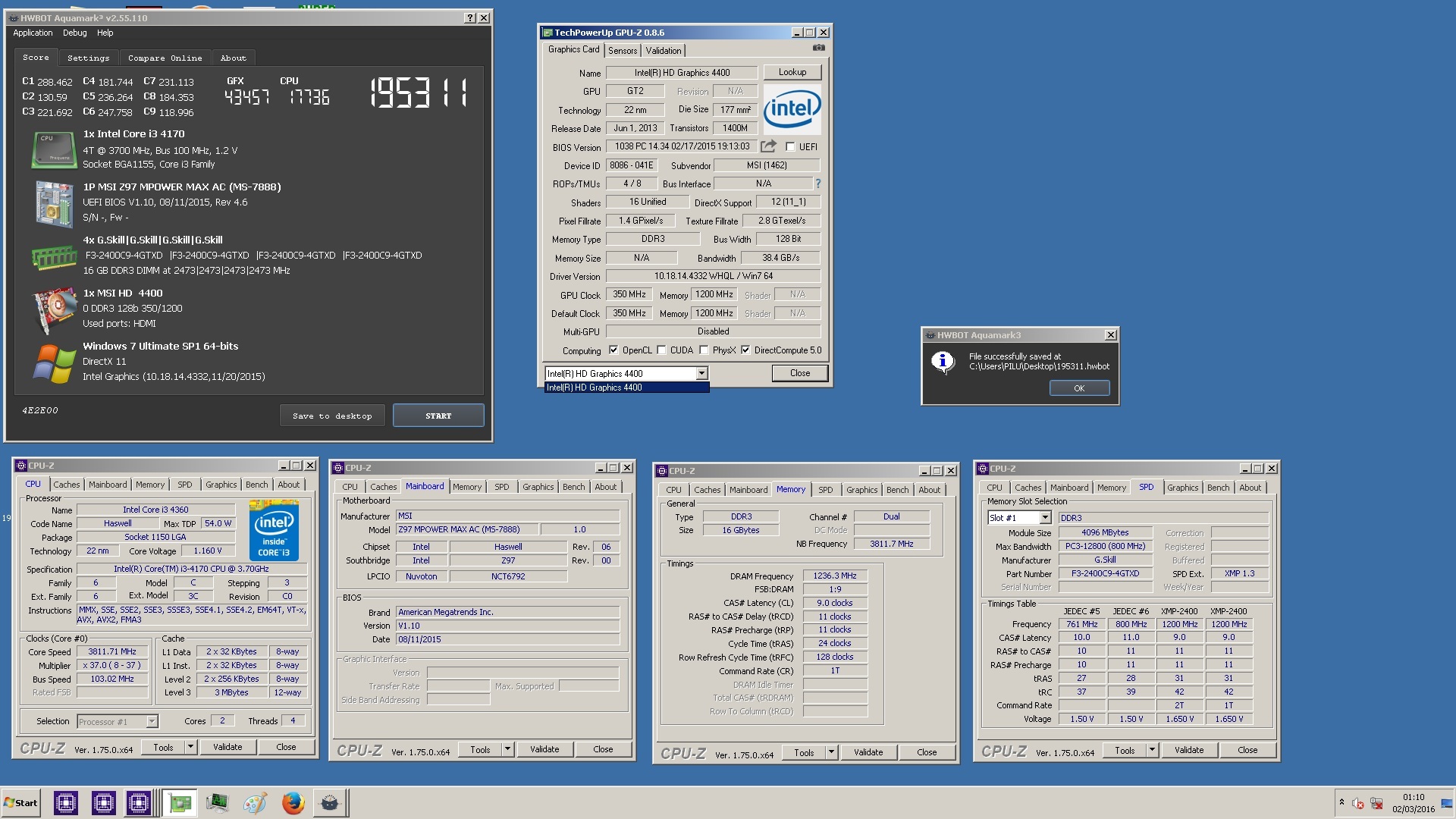Open the Debug menu in Aquamark
1456x819 pixels.
pyautogui.click(x=74, y=33)
